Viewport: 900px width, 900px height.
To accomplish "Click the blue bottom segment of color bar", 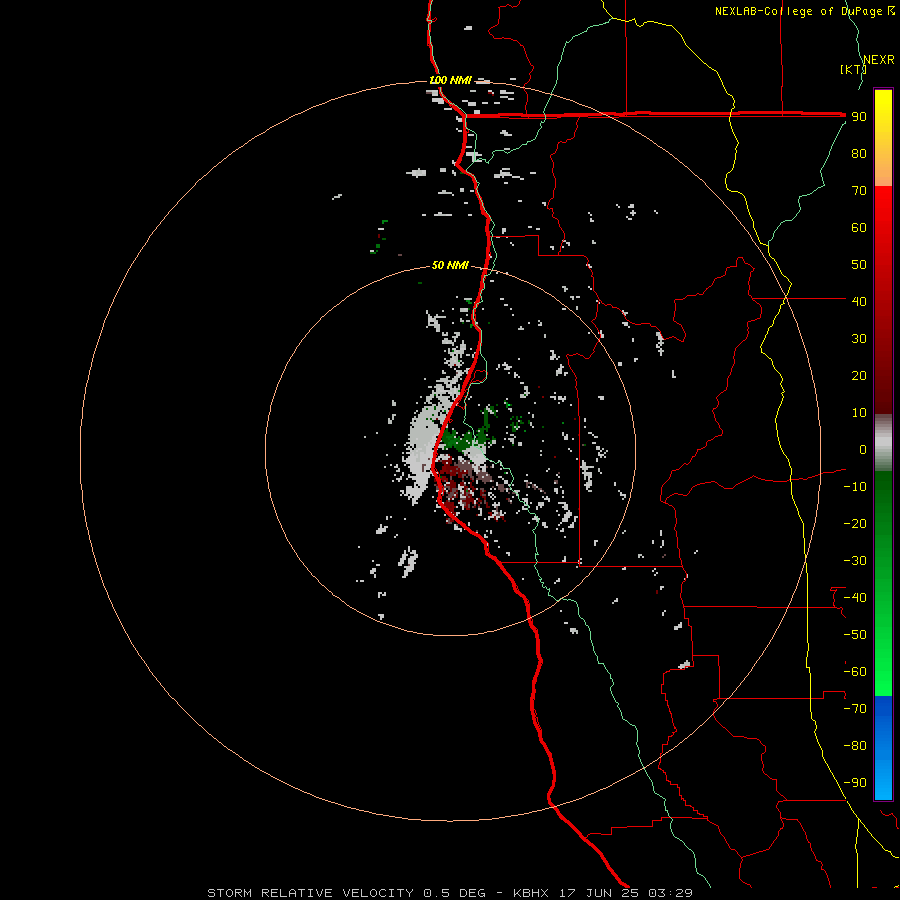I will click(x=883, y=748).
